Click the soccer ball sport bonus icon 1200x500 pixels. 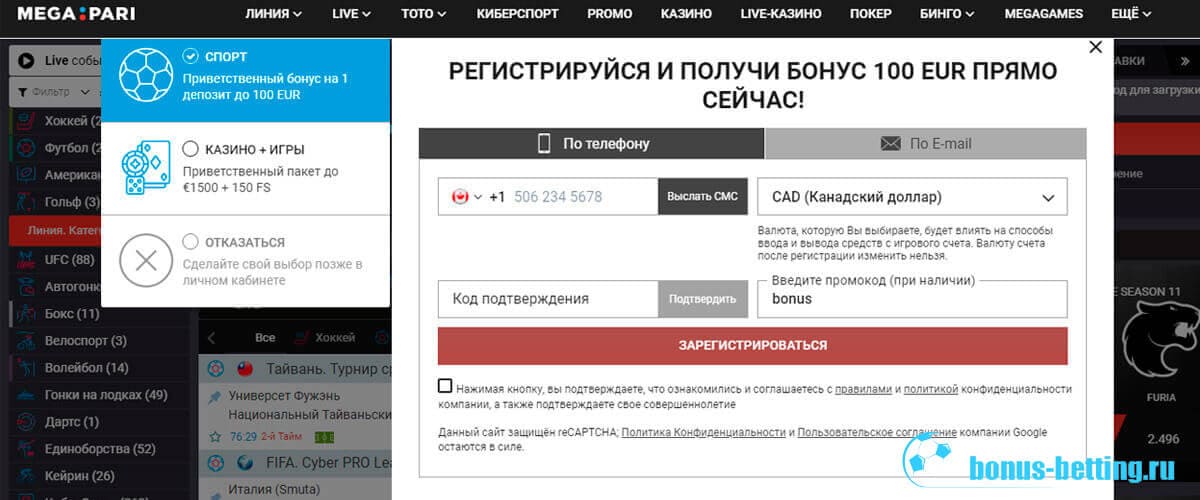146,76
